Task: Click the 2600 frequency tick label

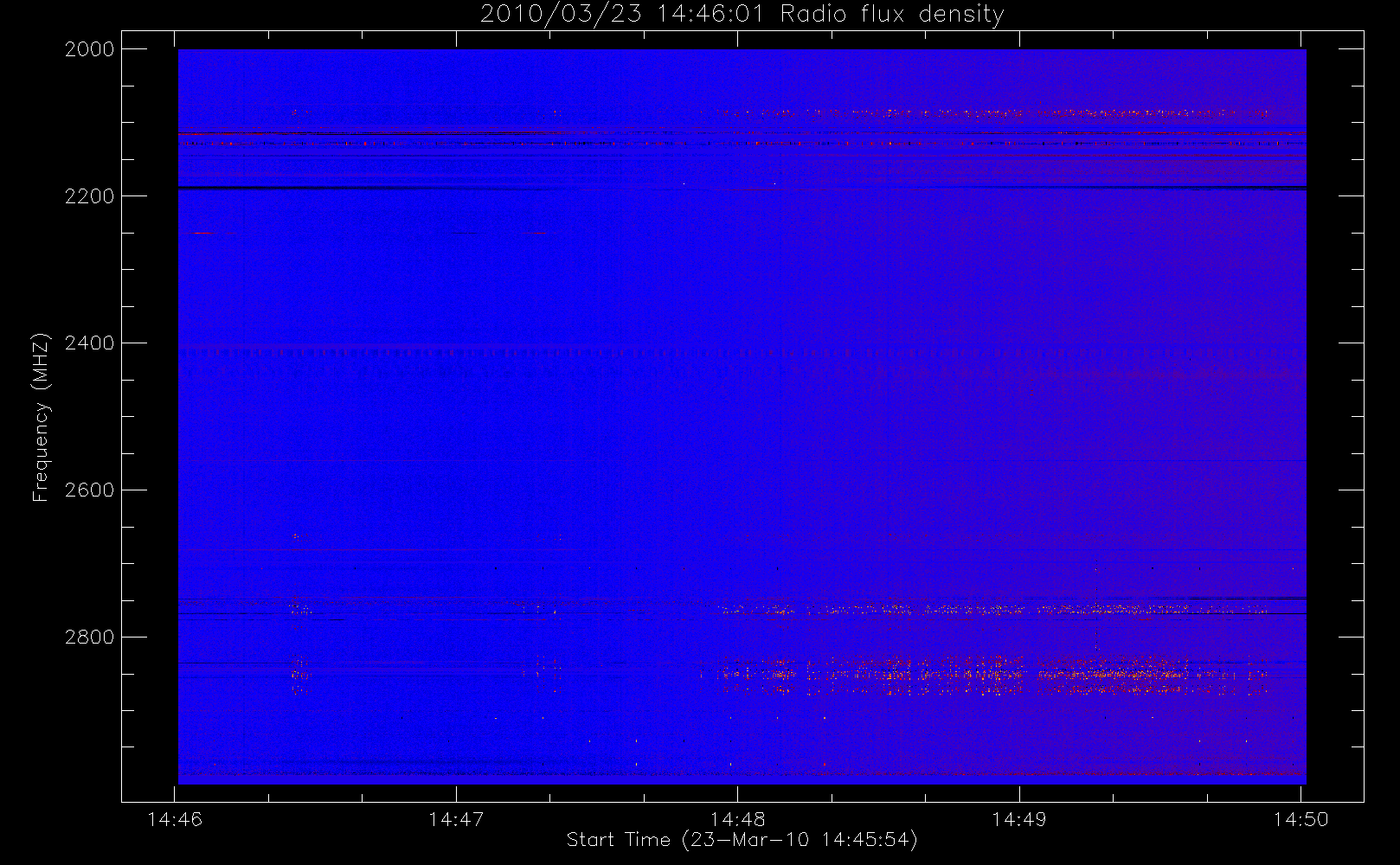Action: 90,490
